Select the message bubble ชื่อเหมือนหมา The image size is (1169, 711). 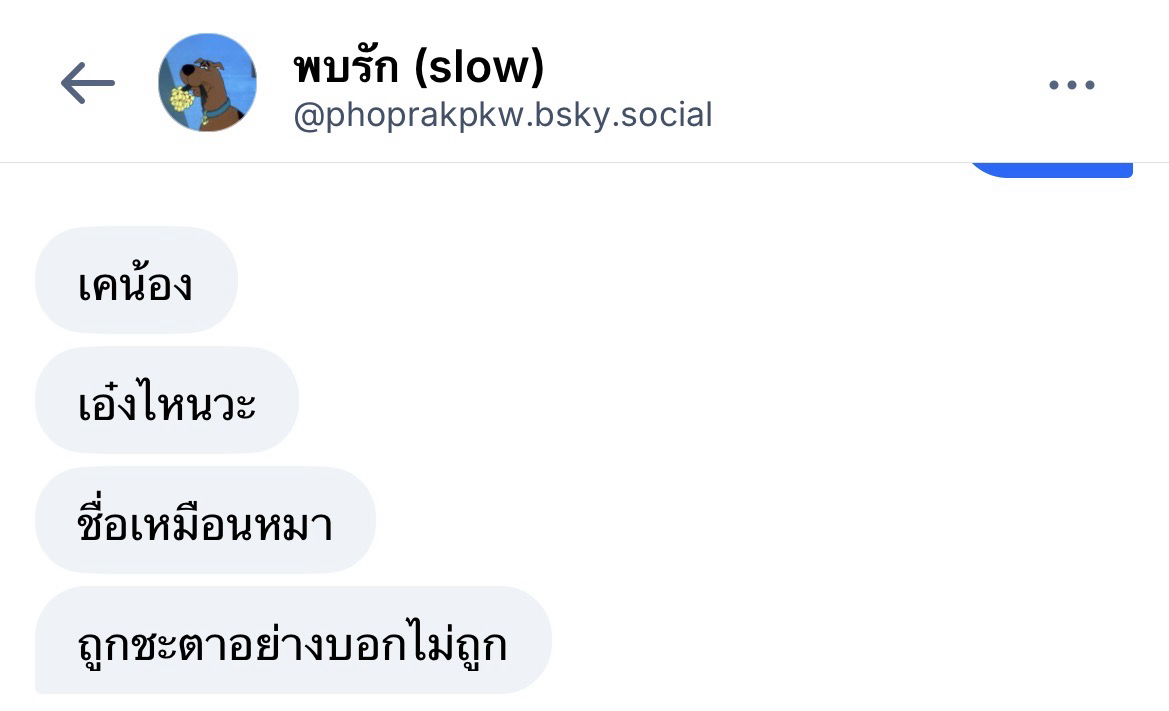(205, 520)
